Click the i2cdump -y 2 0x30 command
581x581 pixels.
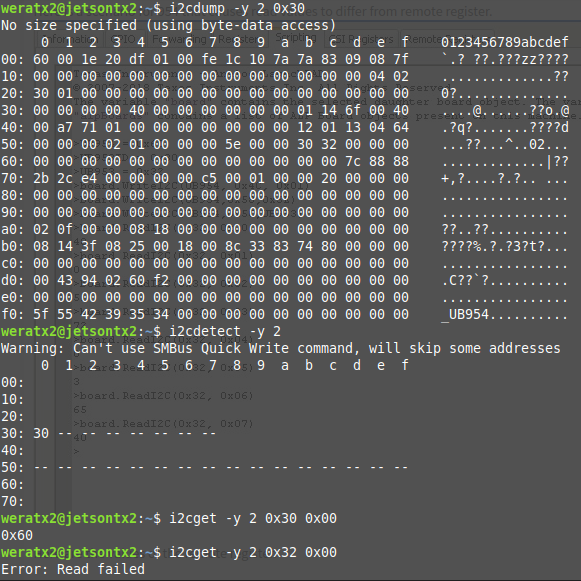pyautogui.click(x=237, y=8)
